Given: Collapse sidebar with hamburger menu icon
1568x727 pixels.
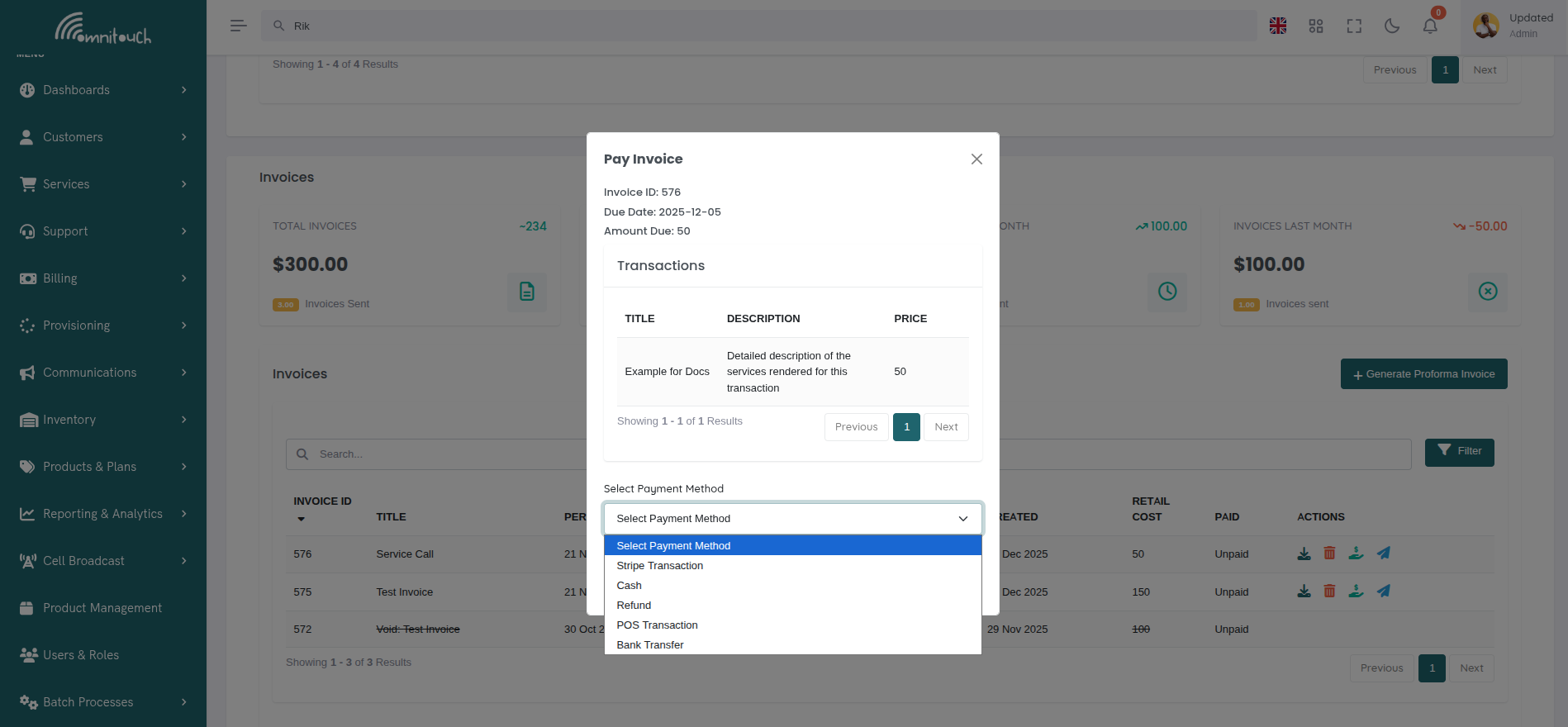Looking at the screenshot, I should 239,26.
